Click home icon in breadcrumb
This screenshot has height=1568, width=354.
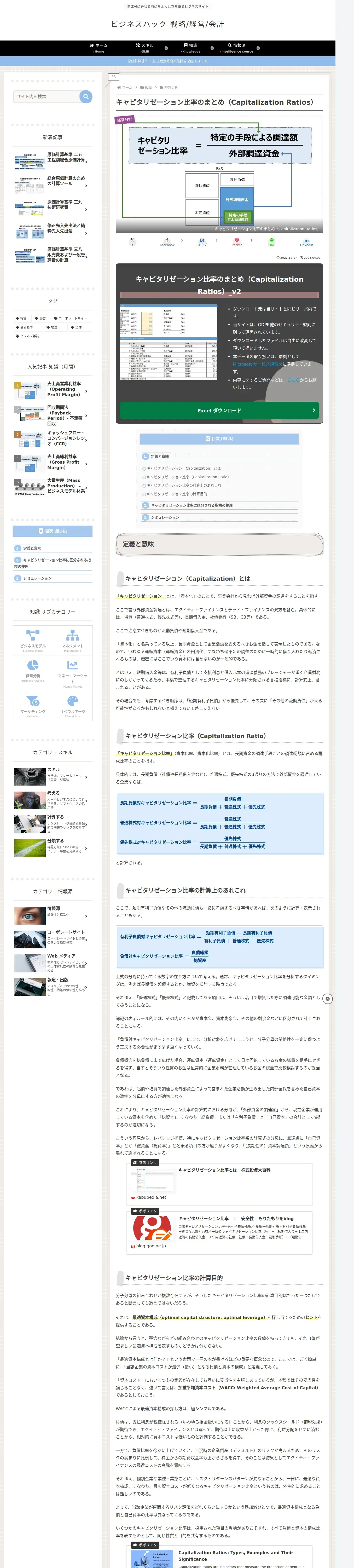[119, 88]
